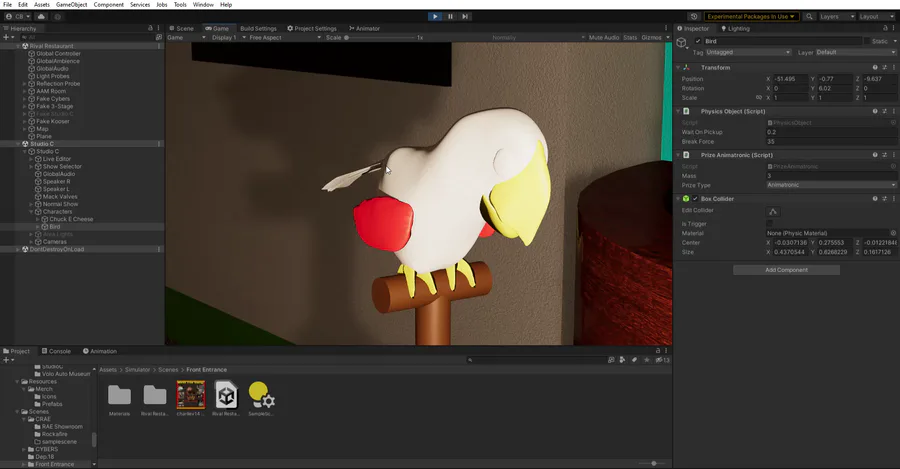Click the Step frame button

point(465,17)
